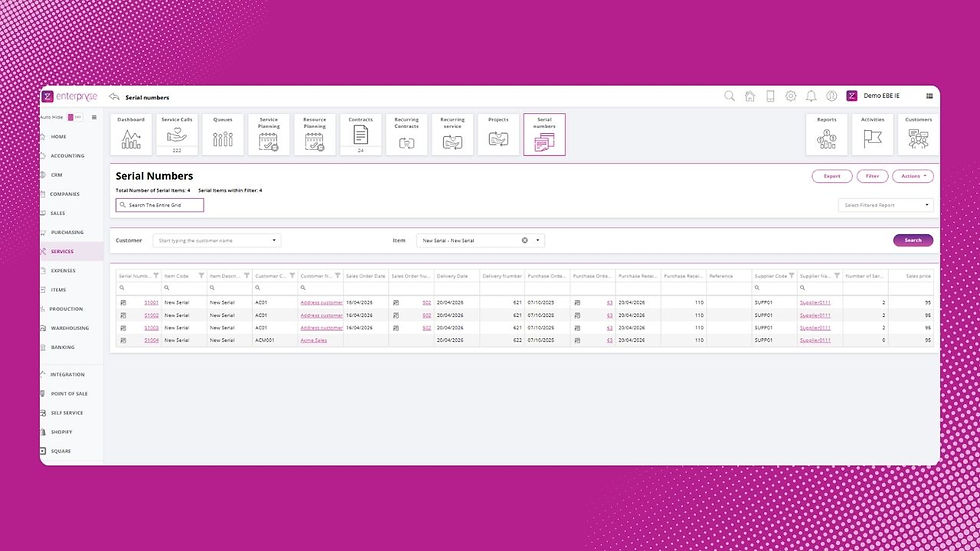Click the sidebar hamburger menu icon

(x=94, y=117)
